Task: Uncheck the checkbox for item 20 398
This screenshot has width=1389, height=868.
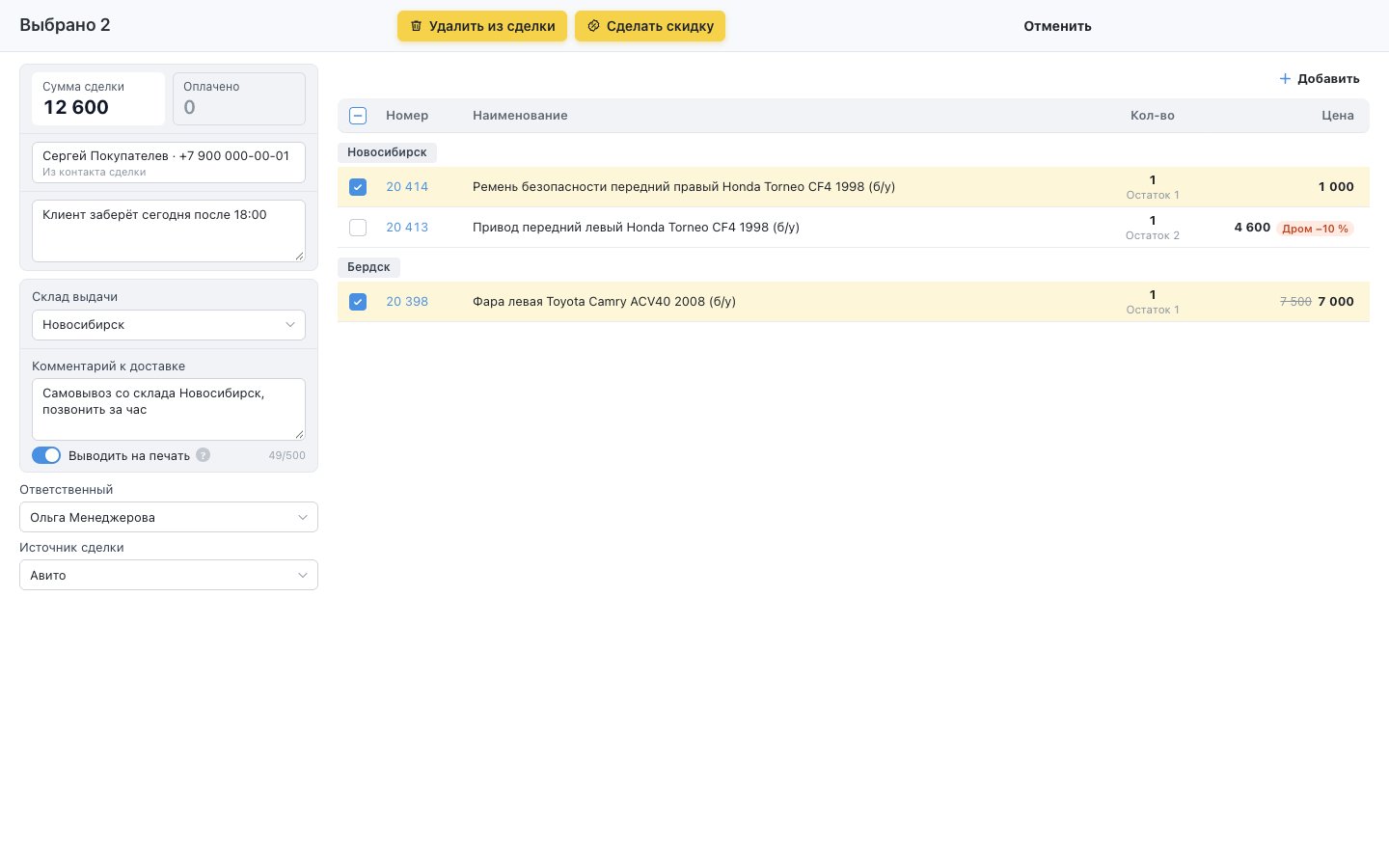Action: [x=358, y=302]
